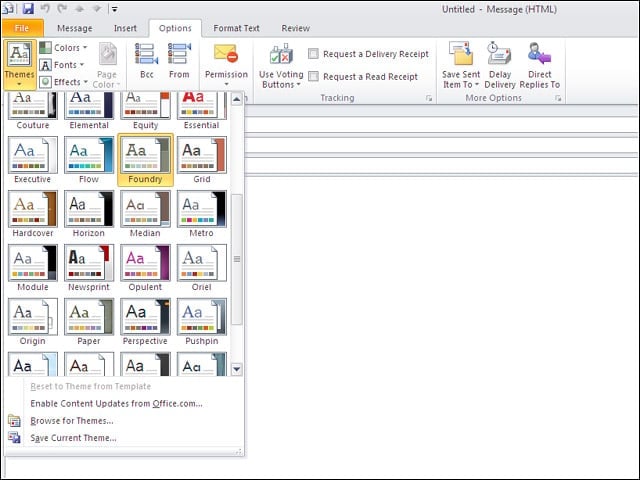Choose Save Current Theme
Image resolution: width=640 pixels, height=480 pixels.
tap(73, 438)
